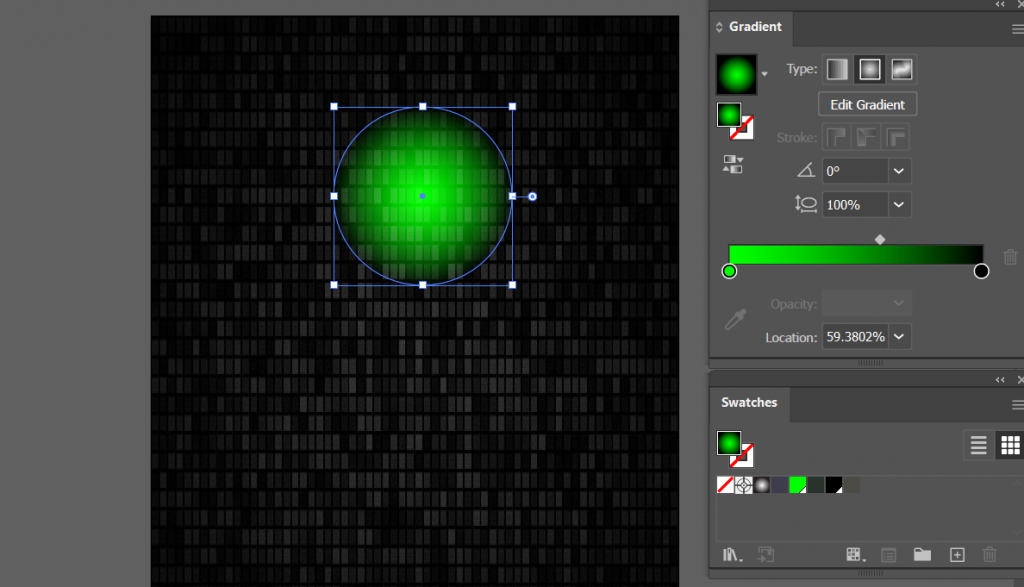Click the Reverse Gradient icon
Screen dimensions: 1024x587
(735, 163)
